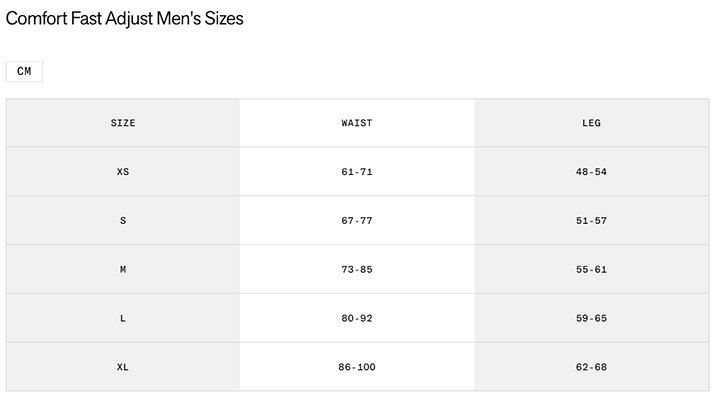Toggle the CM unit button

pos(24,72)
